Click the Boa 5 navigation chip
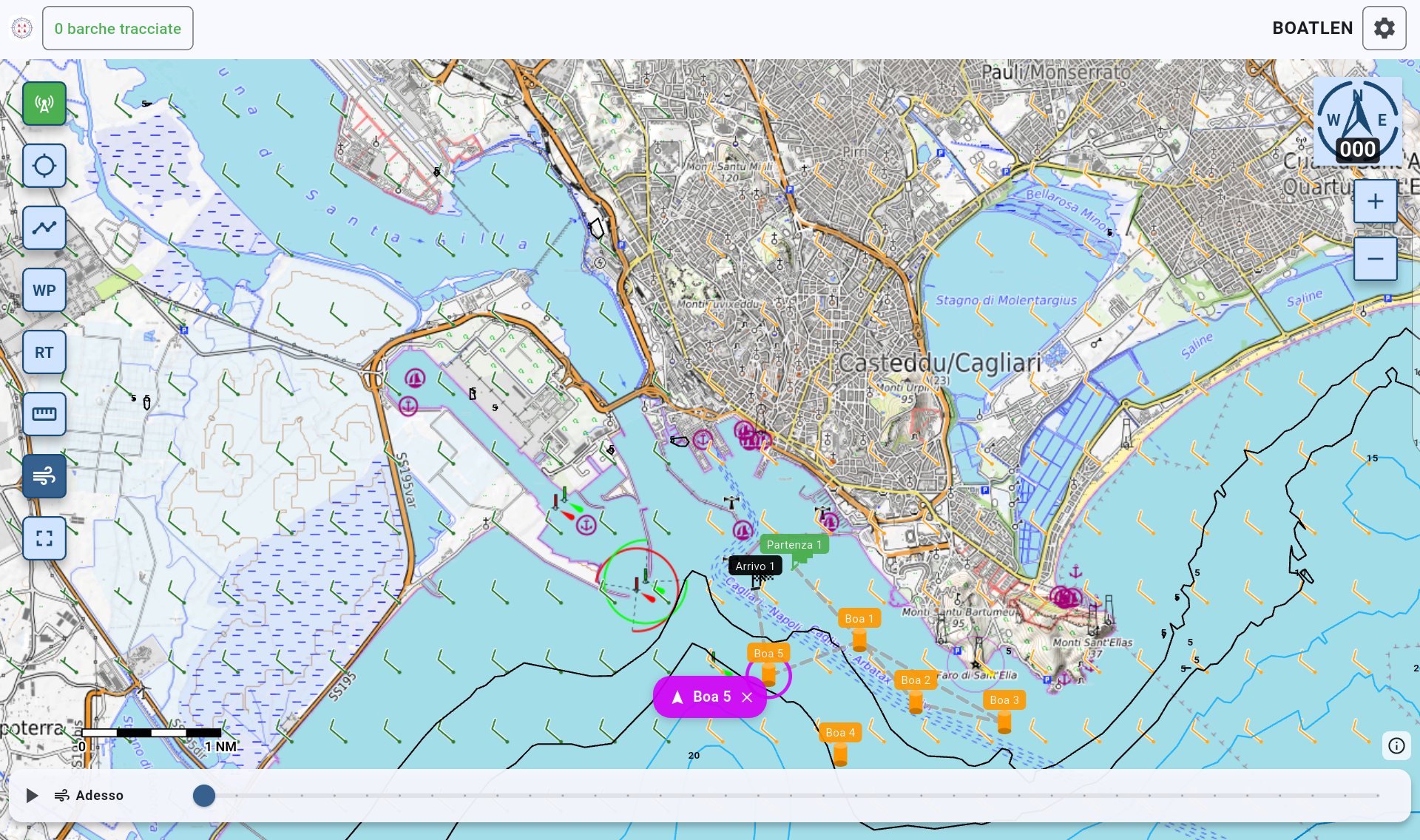This screenshot has width=1420, height=840. pos(710,697)
